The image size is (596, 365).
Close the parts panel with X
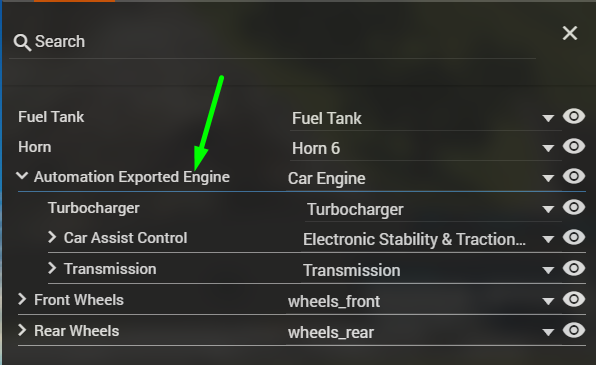tap(570, 33)
